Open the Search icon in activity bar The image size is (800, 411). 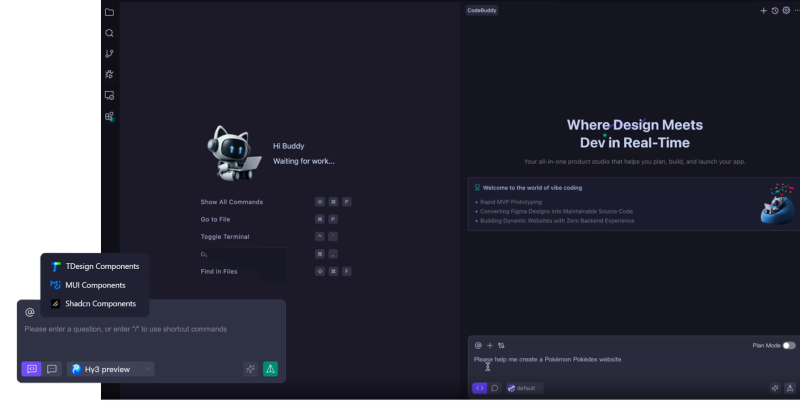point(109,33)
